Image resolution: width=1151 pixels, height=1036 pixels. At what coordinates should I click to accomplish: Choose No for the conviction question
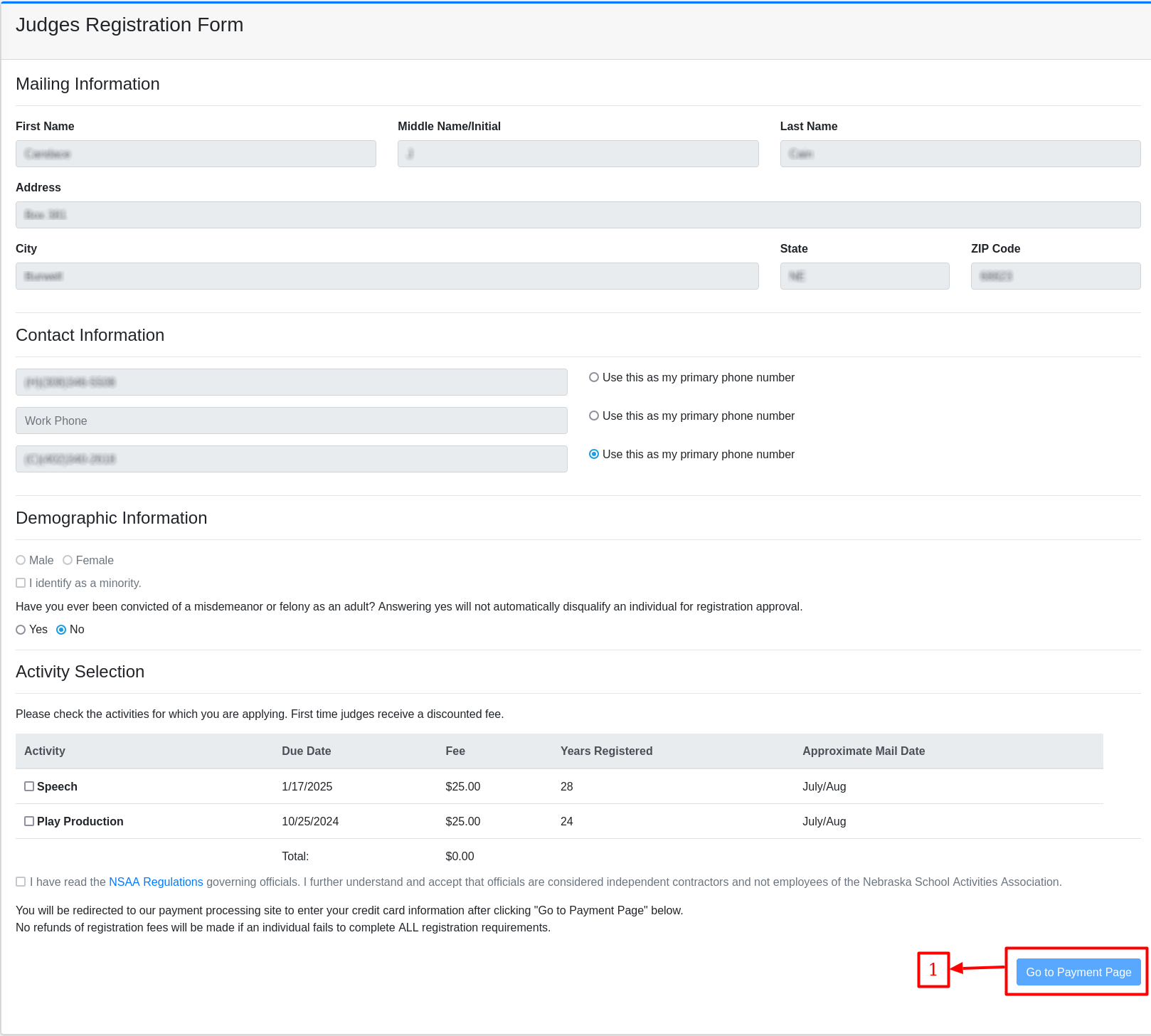[x=61, y=630]
